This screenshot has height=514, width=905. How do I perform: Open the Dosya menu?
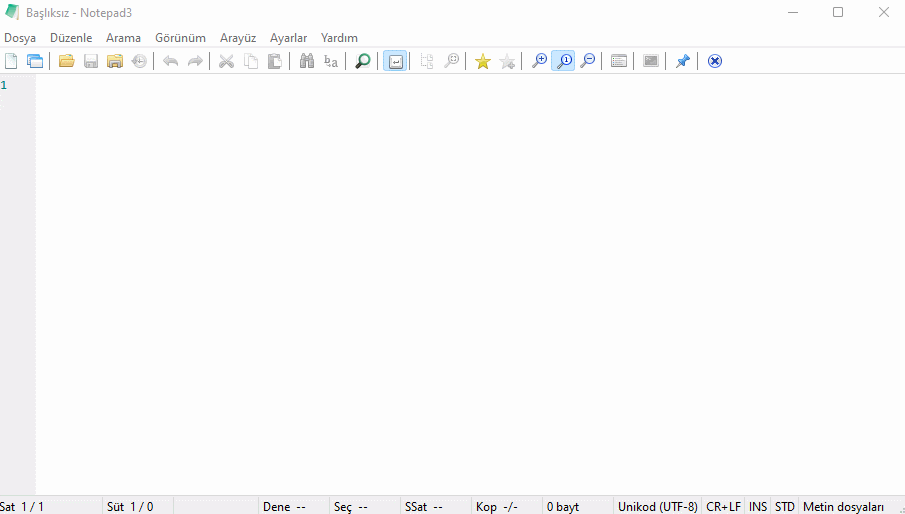pos(20,37)
